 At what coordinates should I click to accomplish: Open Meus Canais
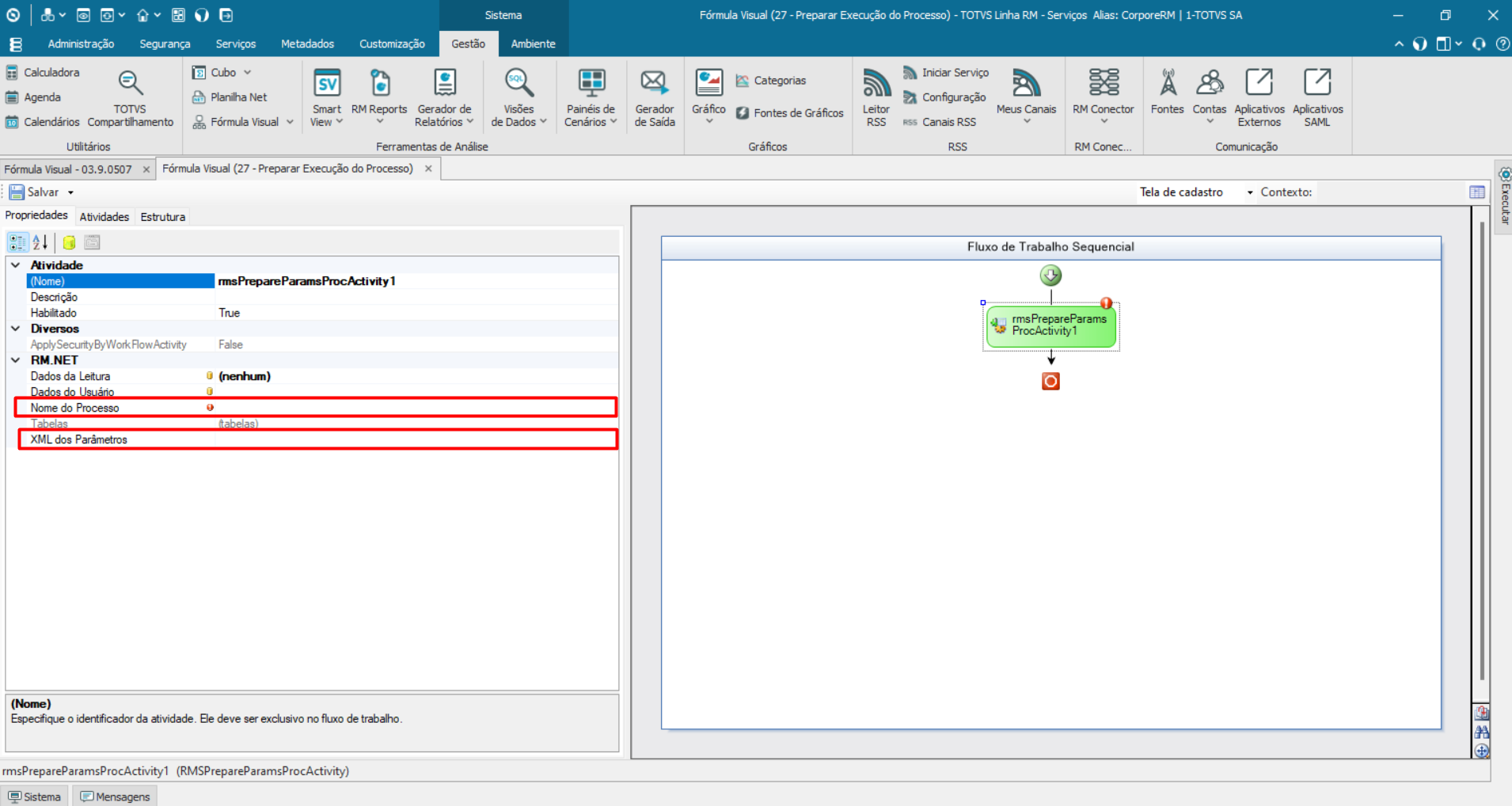point(1026,98)
